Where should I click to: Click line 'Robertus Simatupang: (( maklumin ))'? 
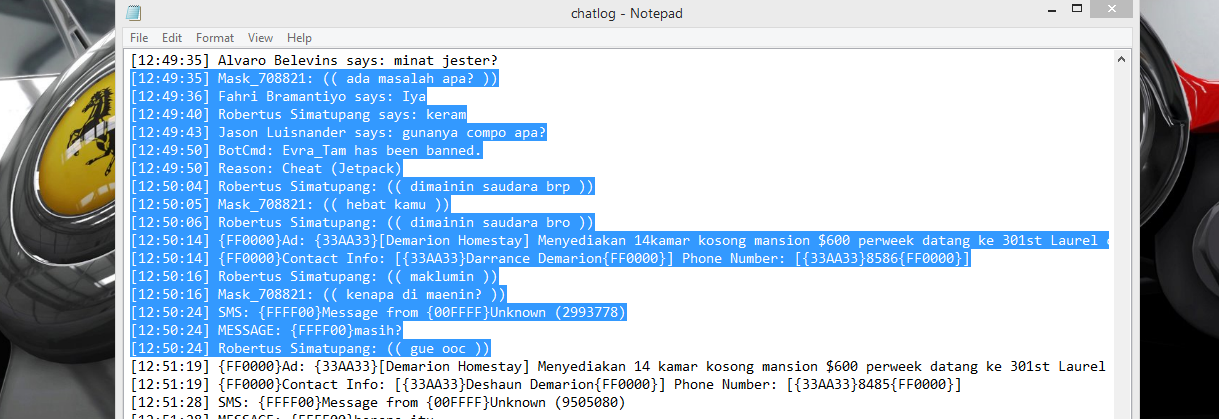point(315,276)
